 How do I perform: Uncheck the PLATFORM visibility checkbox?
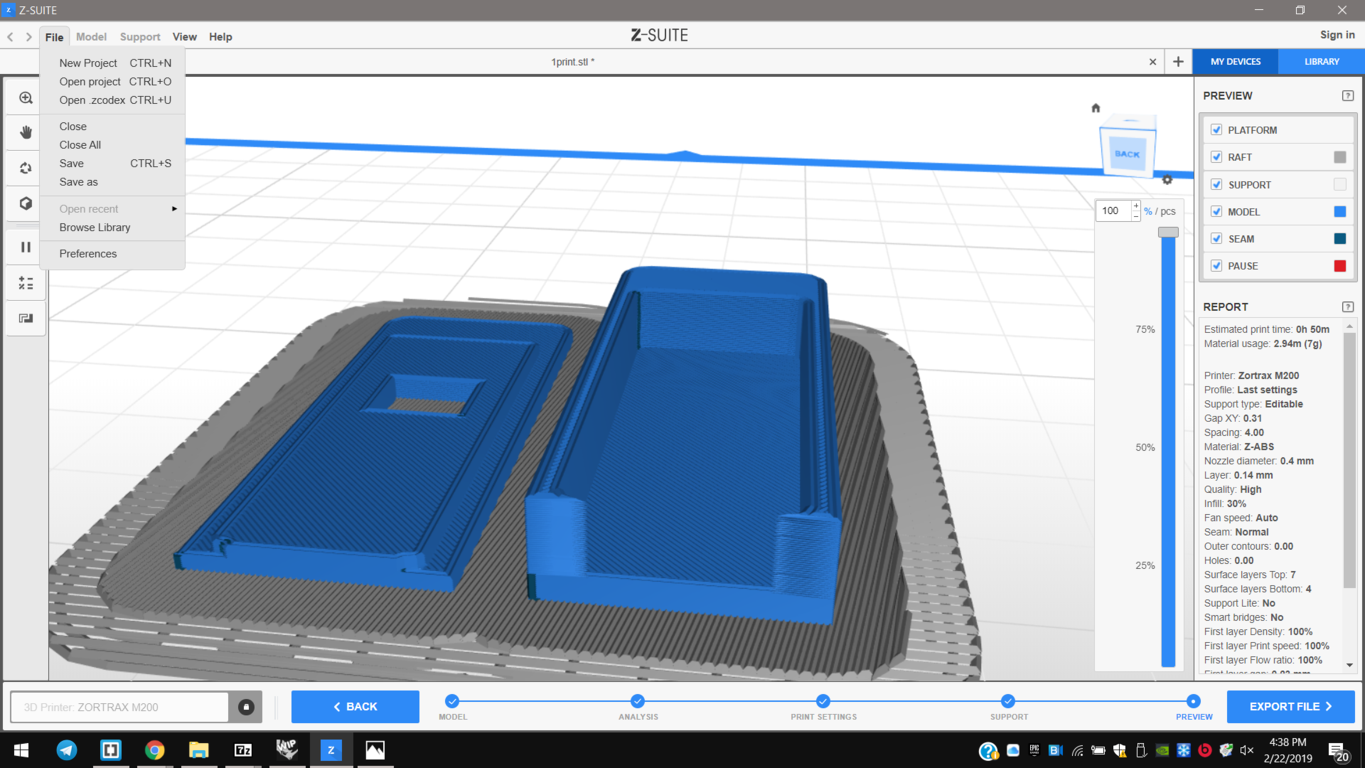point(1216,130)
